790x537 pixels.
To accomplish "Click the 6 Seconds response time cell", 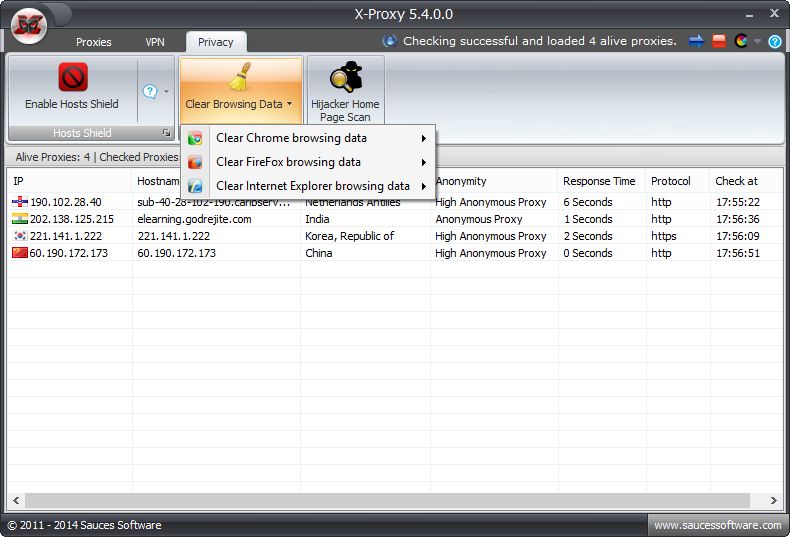I will click(588, 202).
